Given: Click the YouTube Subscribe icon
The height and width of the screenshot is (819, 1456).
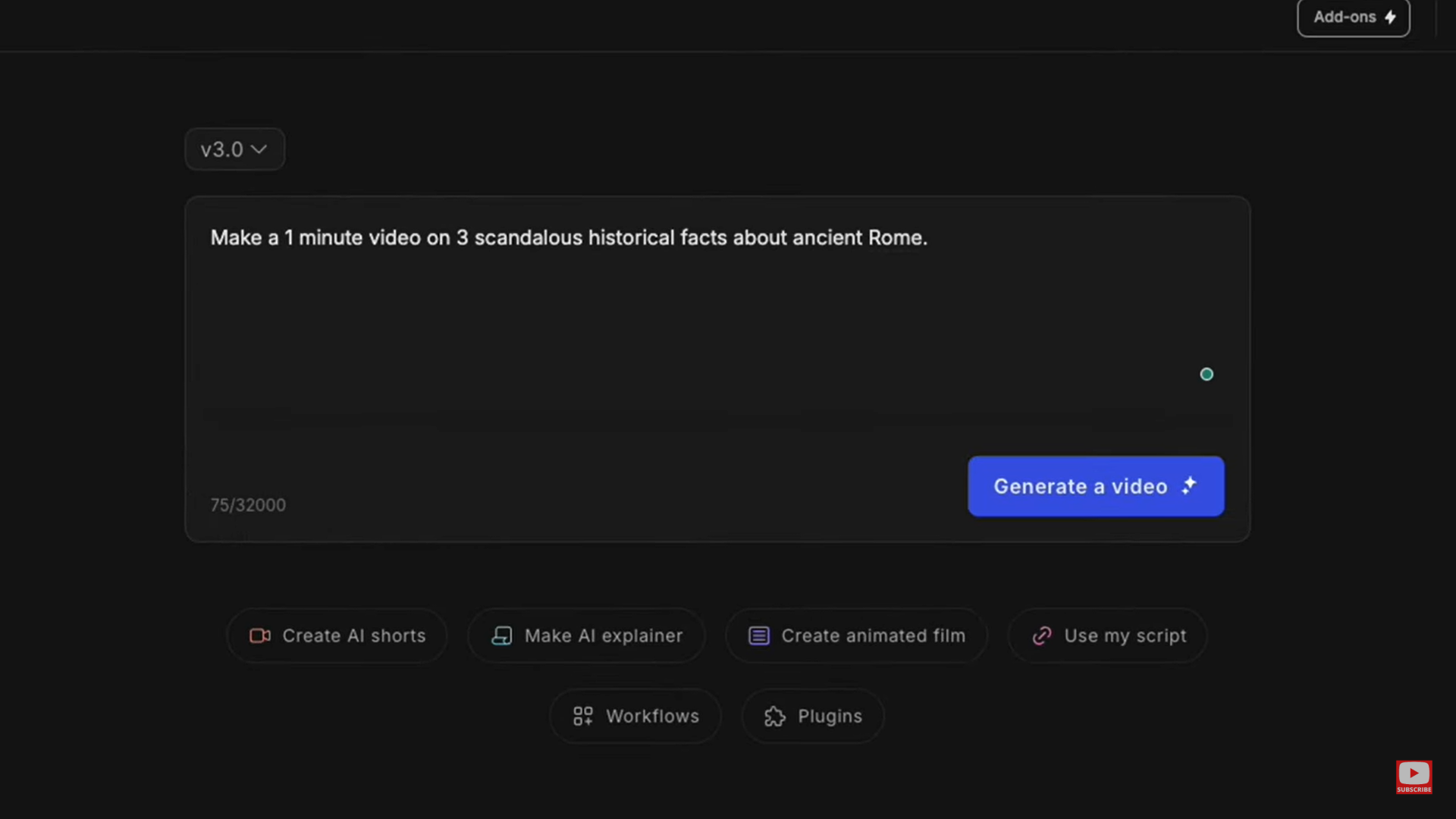Looking at the screenshot, I should 1414,777.
